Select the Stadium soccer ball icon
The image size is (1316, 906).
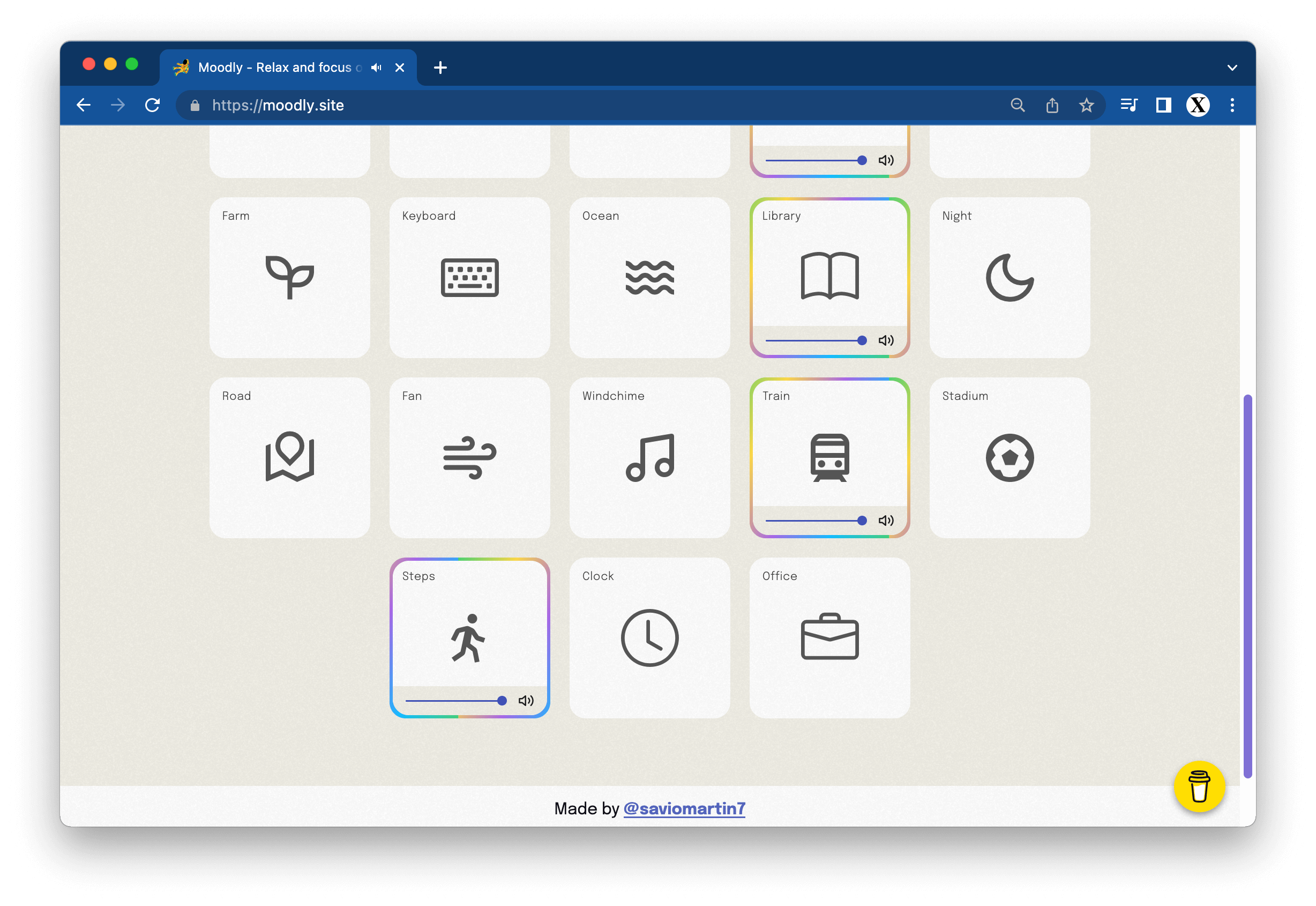1009,457
